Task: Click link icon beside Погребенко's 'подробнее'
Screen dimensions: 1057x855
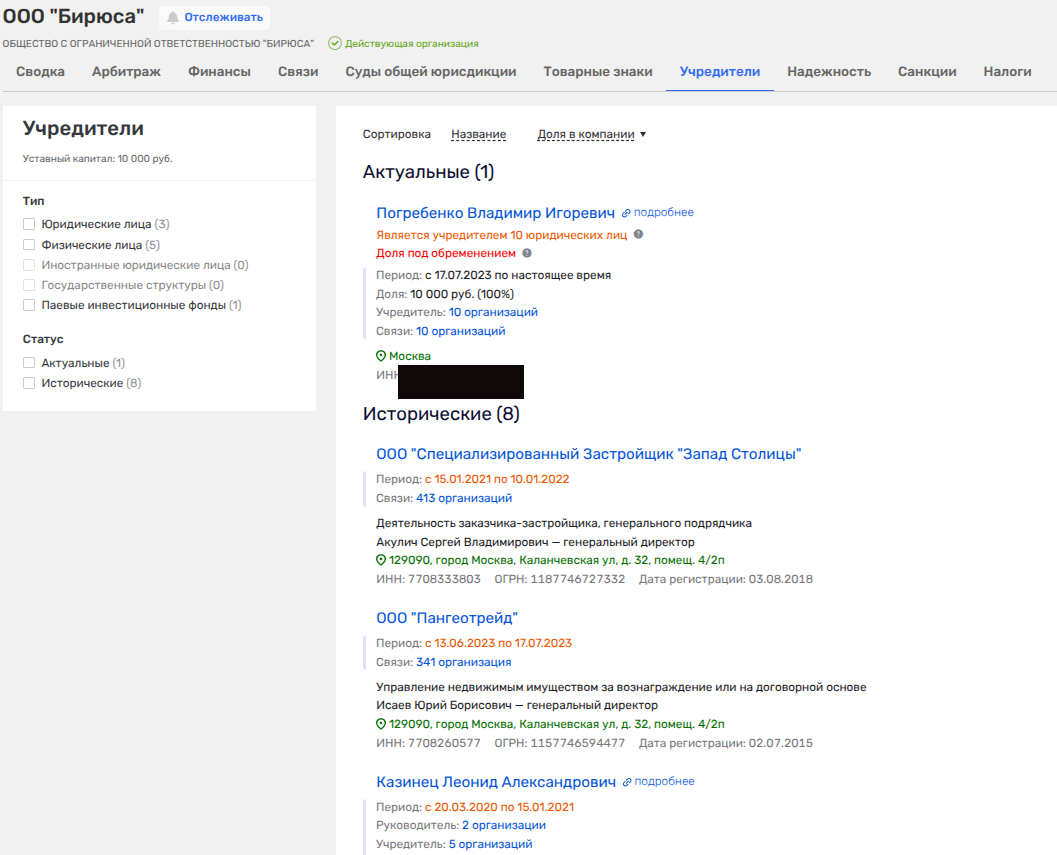Action: (626, 213)
